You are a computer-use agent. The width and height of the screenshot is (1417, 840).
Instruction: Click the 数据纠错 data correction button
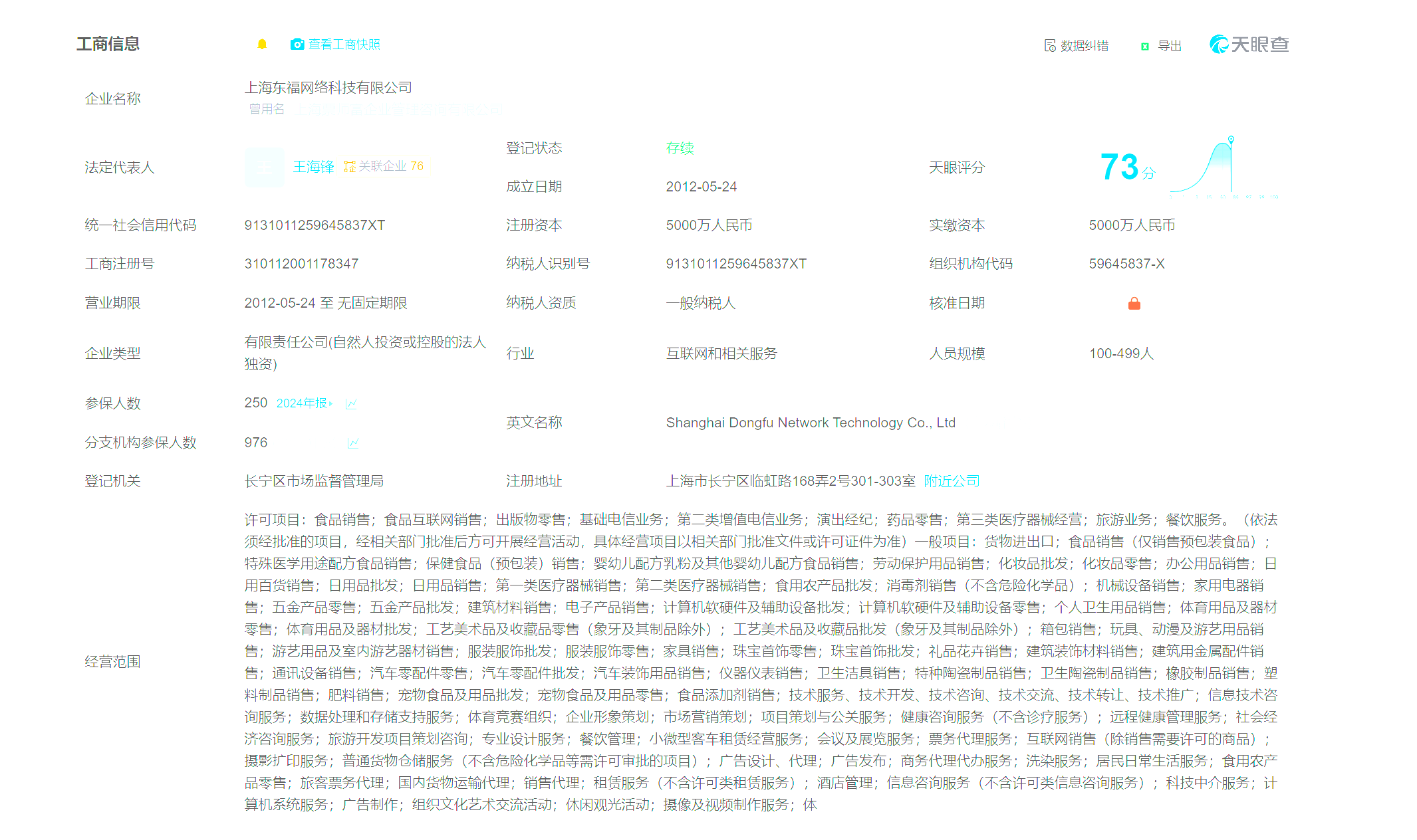(1077, 45)
